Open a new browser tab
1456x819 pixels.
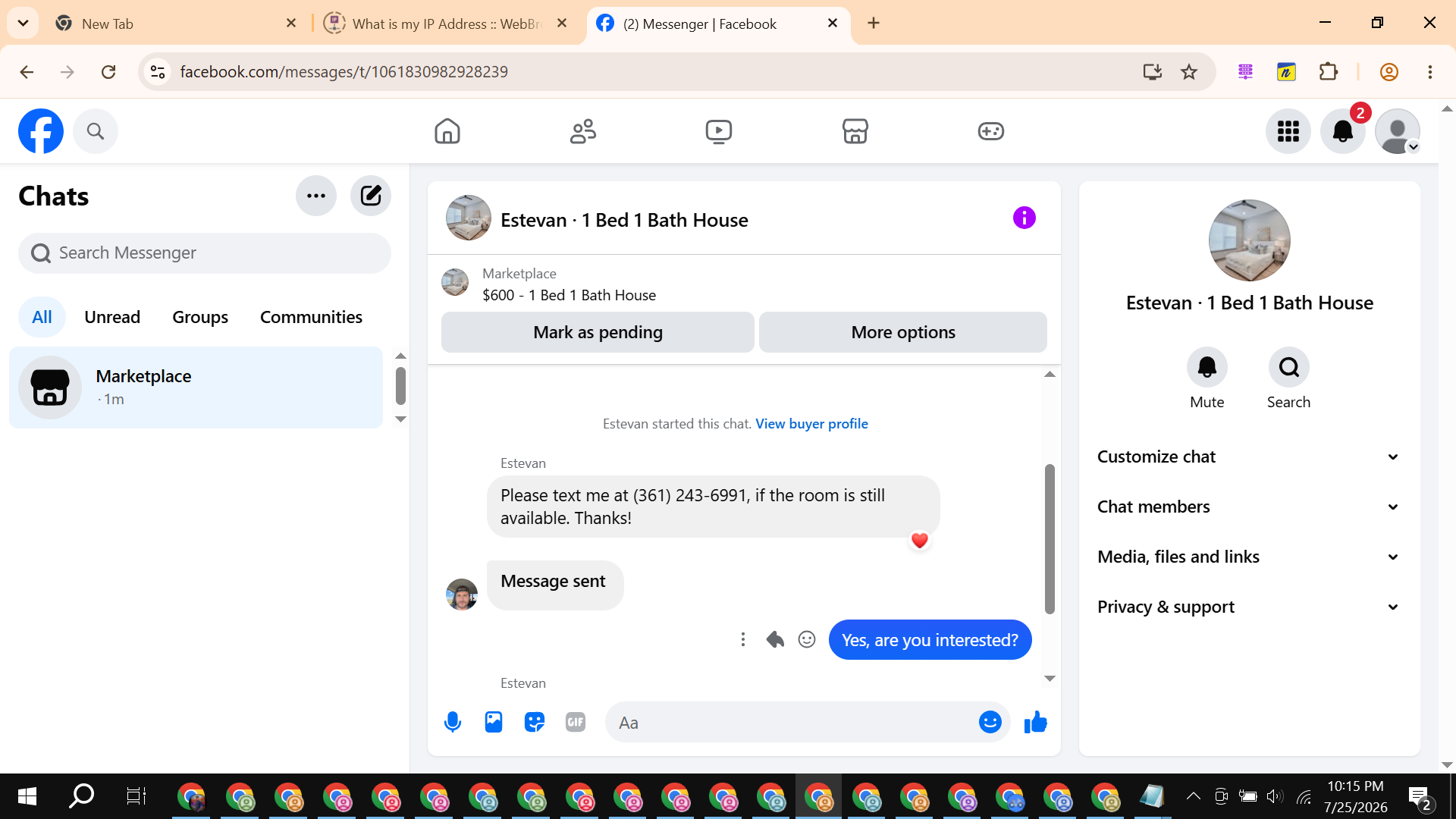[874, 24]
